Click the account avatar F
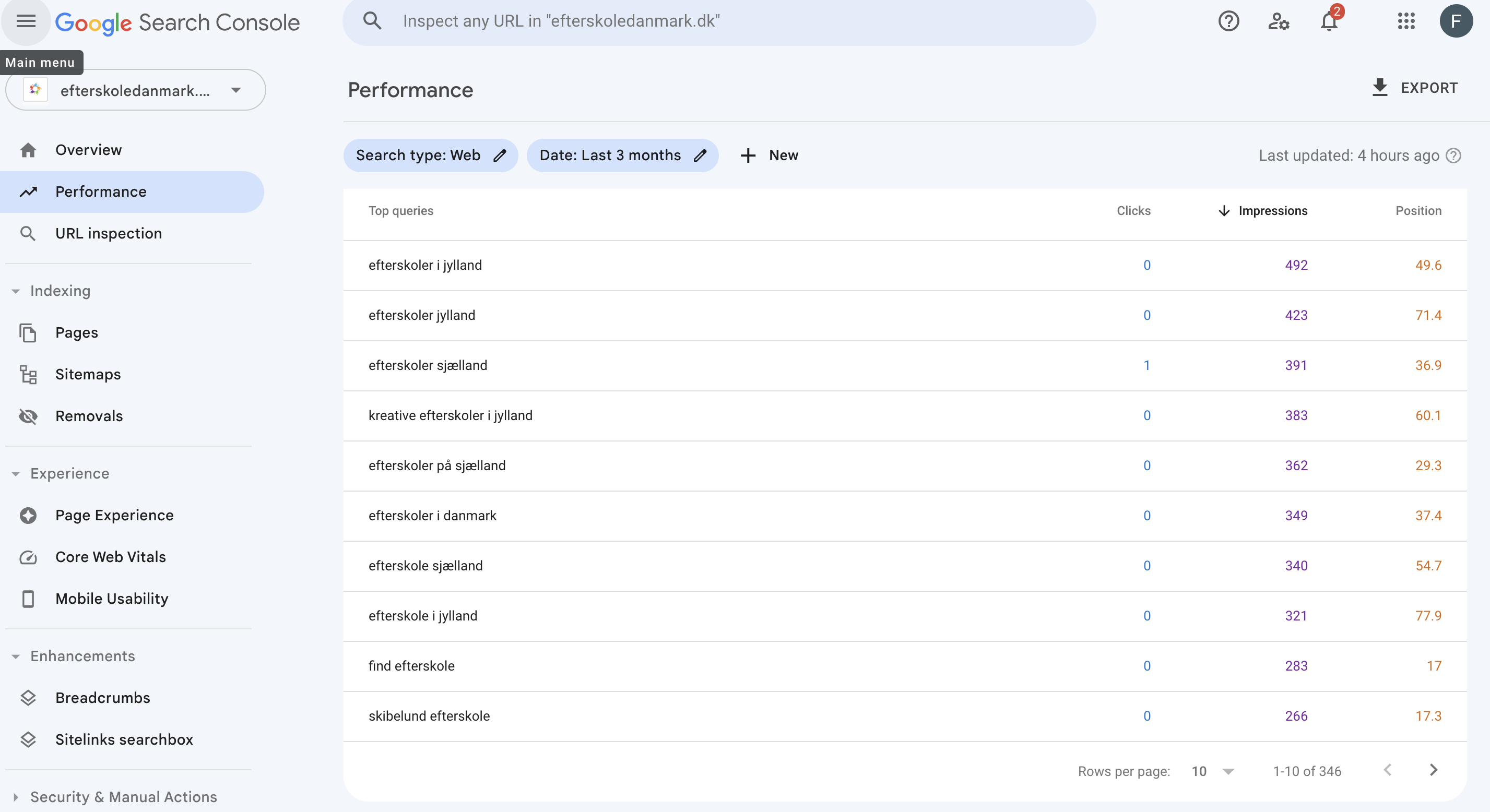 [1456, 21]
